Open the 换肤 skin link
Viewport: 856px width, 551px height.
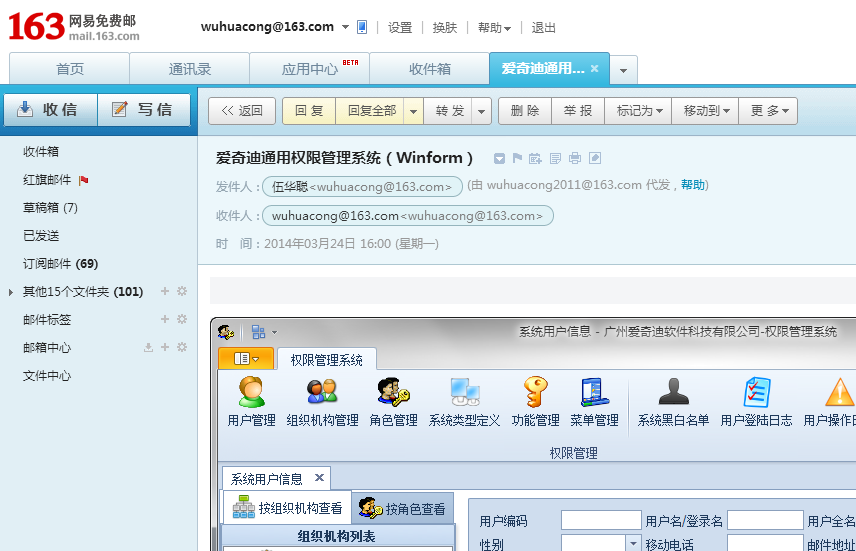444,28
